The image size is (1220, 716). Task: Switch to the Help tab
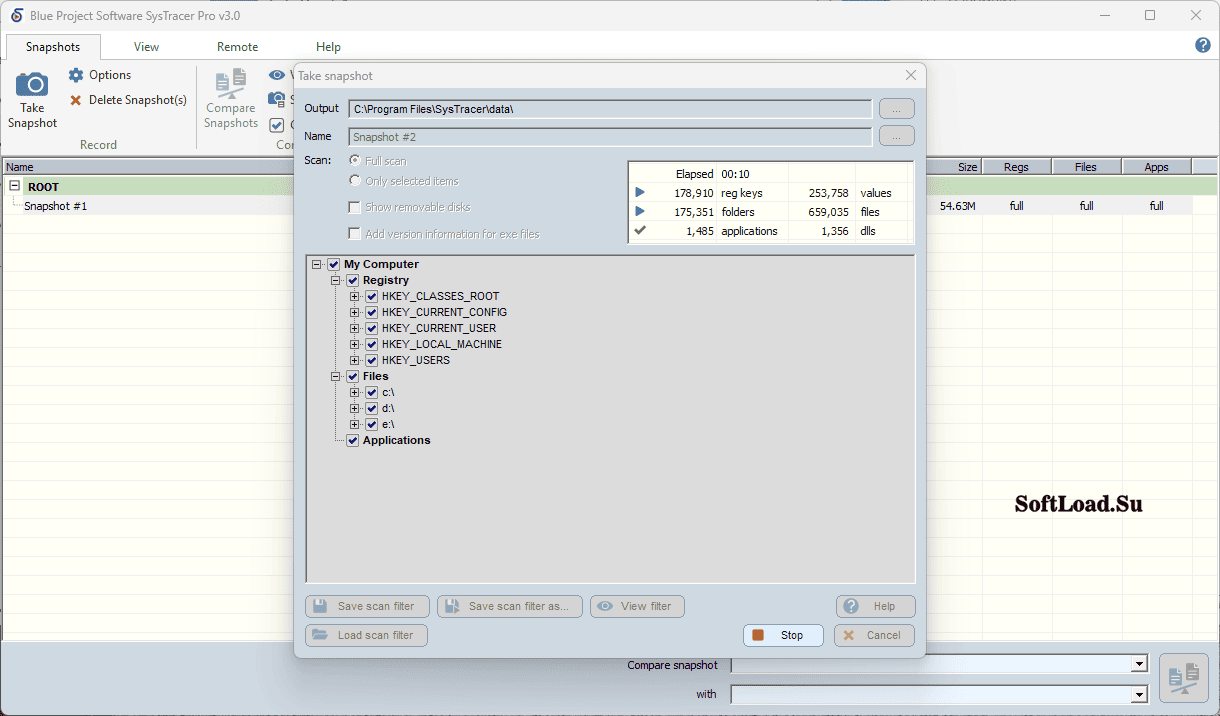pos(328,47)
